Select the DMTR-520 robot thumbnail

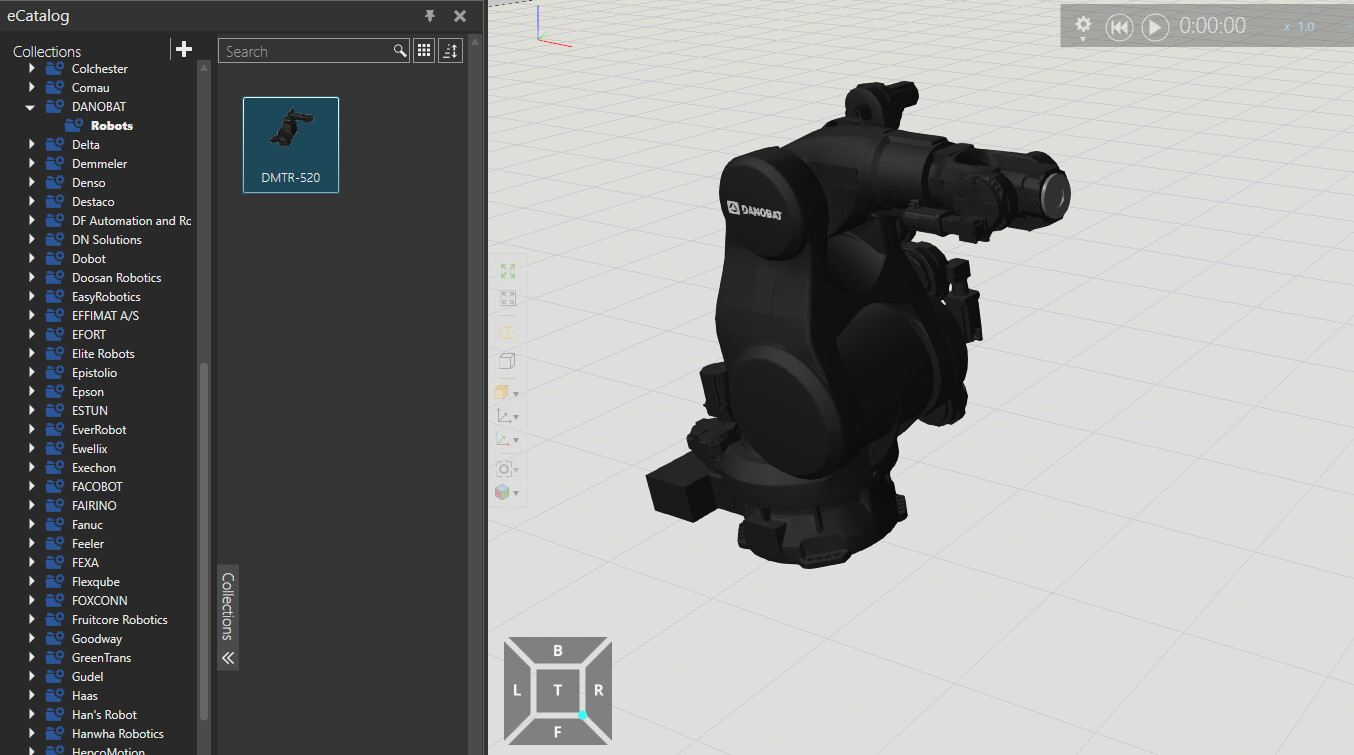(291, 144)
